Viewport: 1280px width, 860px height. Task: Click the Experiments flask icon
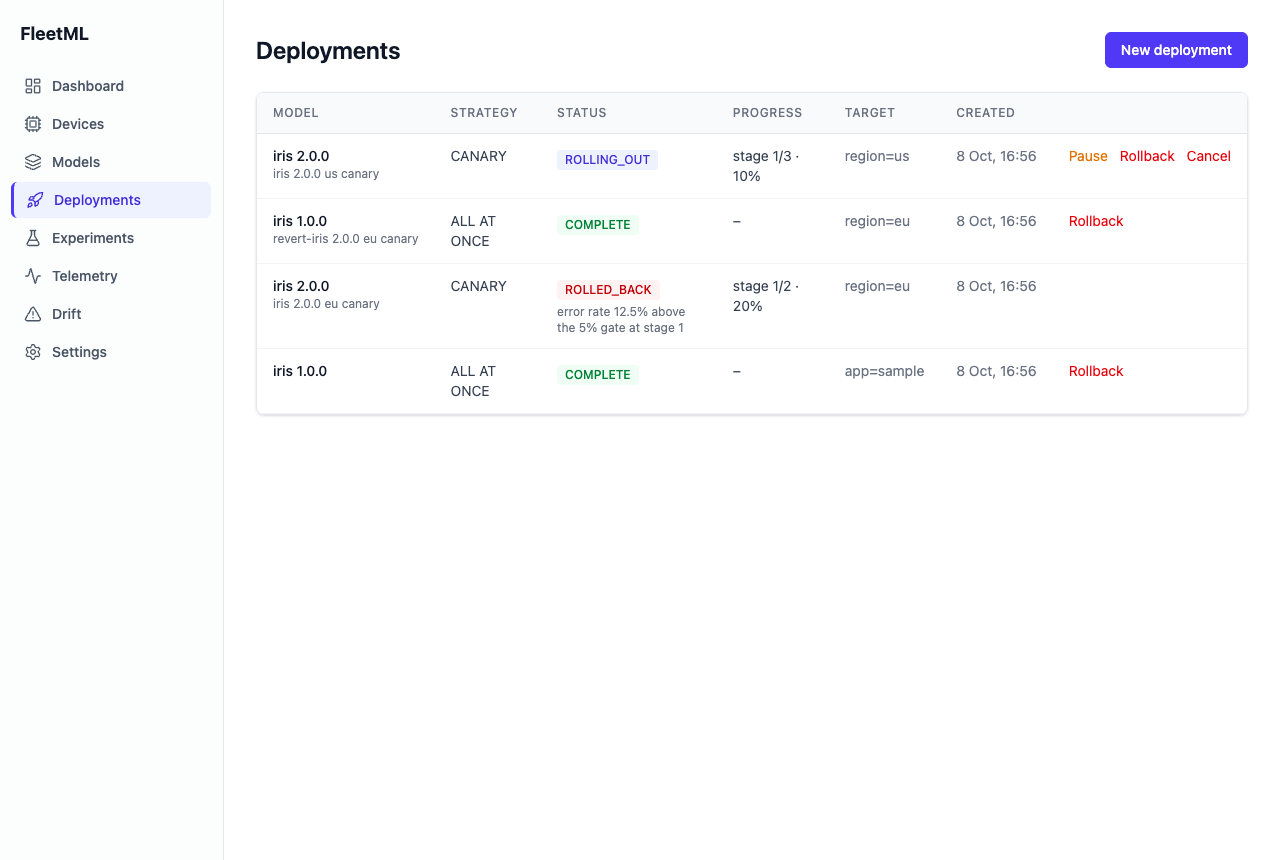coord(33,238)
